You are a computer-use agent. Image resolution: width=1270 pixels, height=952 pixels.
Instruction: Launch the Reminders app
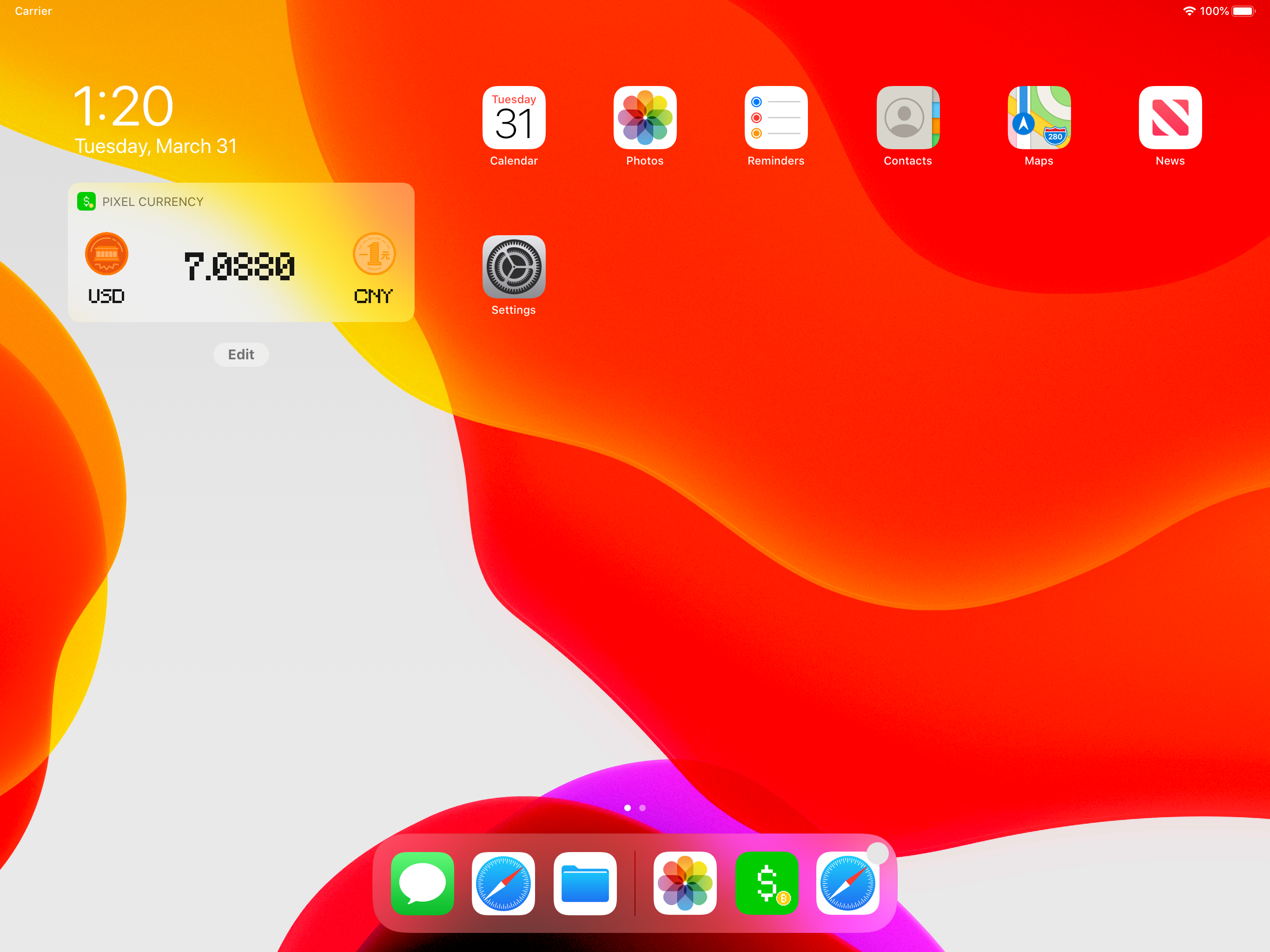click(x=776, y=118)
